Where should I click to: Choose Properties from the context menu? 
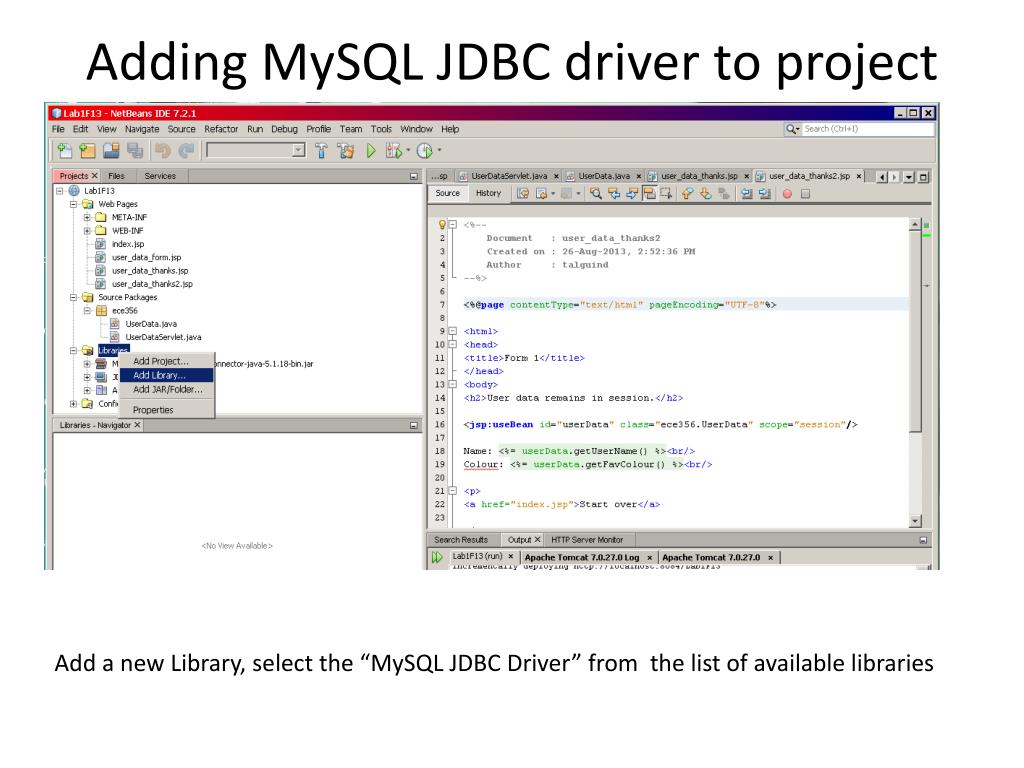point(167,410)
